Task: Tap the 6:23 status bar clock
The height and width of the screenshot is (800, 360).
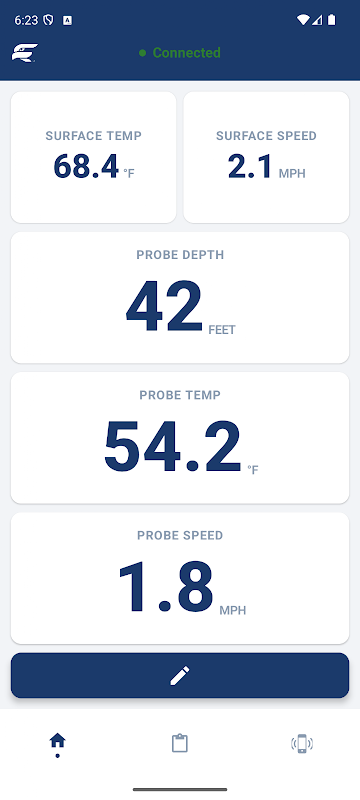Action: point(26,20)
